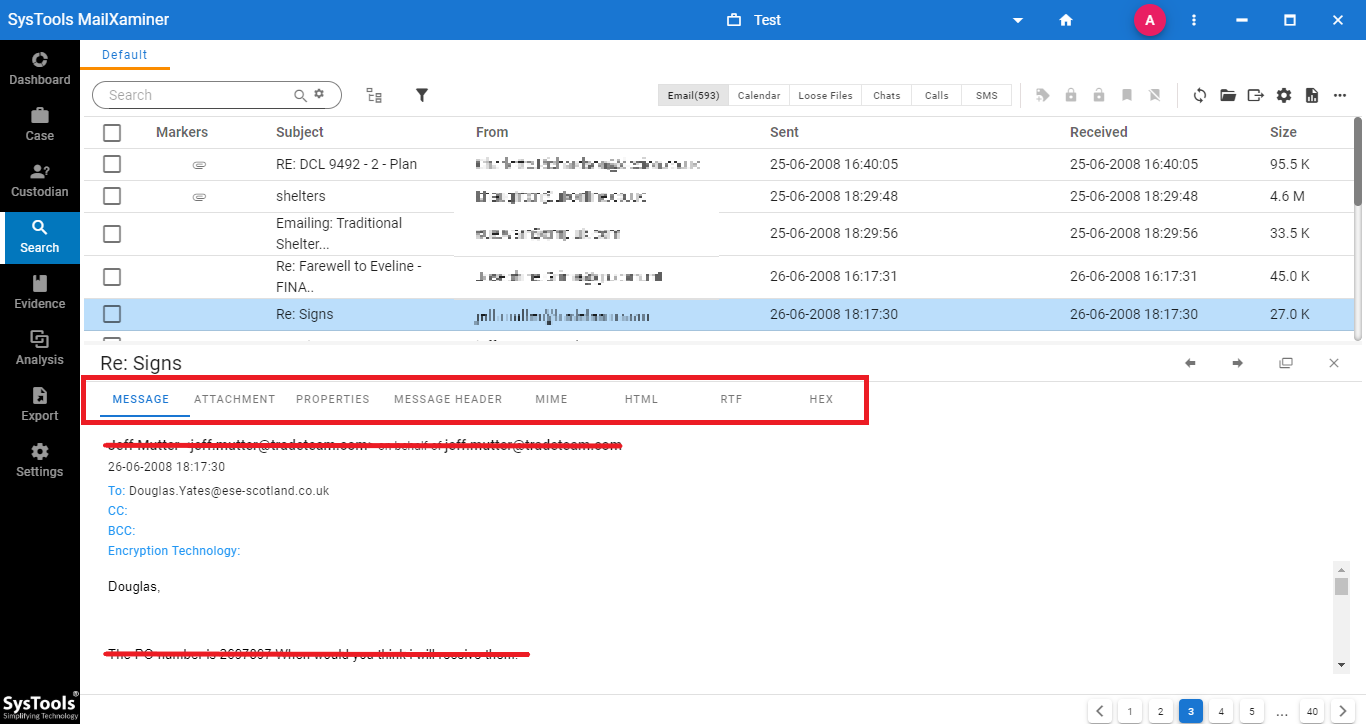Image resolution: width=1366 pixels, height=724 pixels.
Task: Select the Email(593) tab
Action: [x=693, y=95]
